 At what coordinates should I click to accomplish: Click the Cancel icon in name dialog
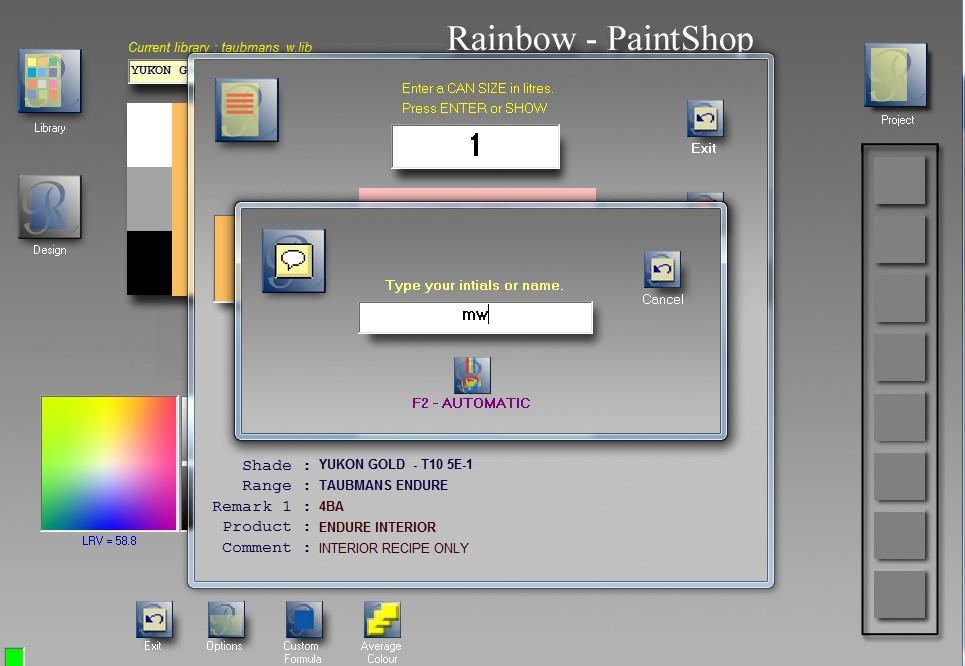662,270
